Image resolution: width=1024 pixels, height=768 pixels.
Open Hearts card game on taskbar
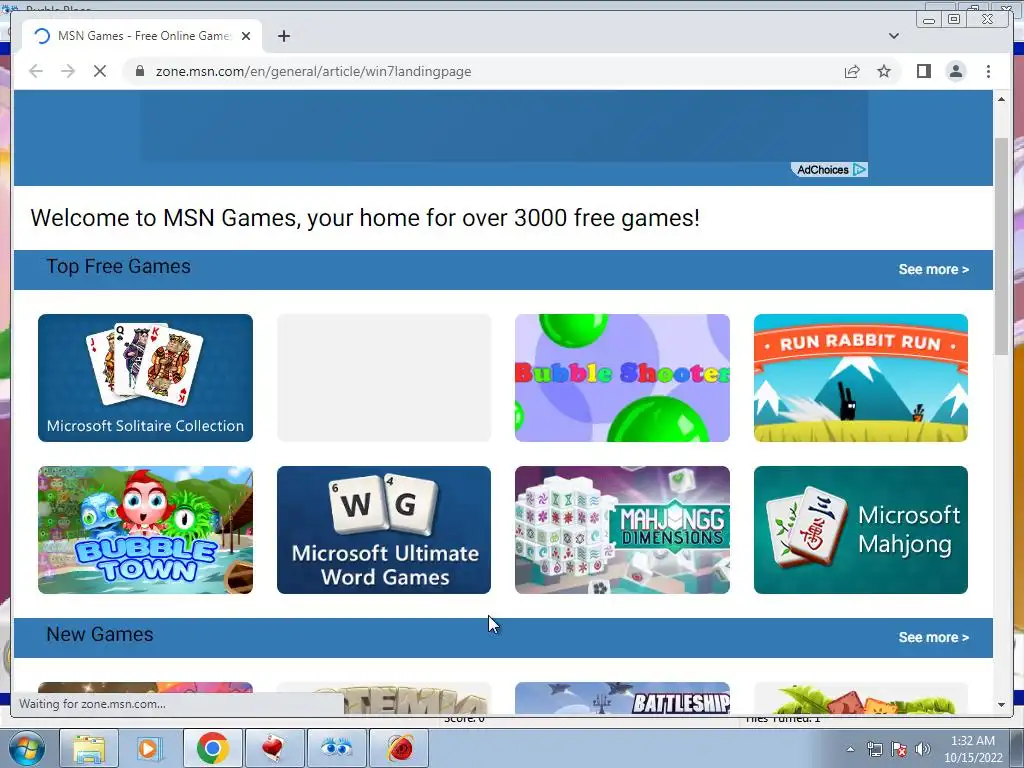pos(274,748)
